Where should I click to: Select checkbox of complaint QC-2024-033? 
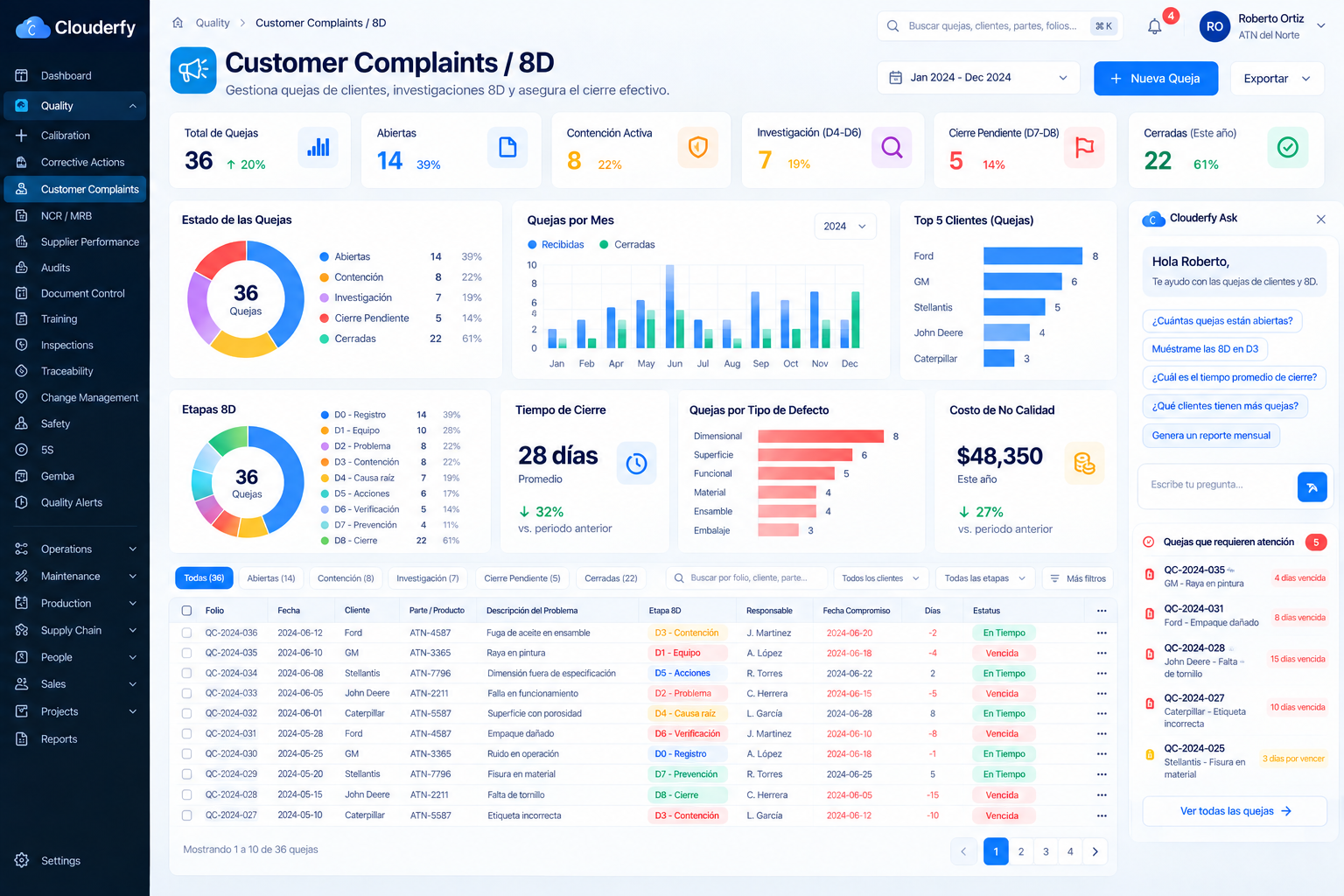tap(186, 693)
